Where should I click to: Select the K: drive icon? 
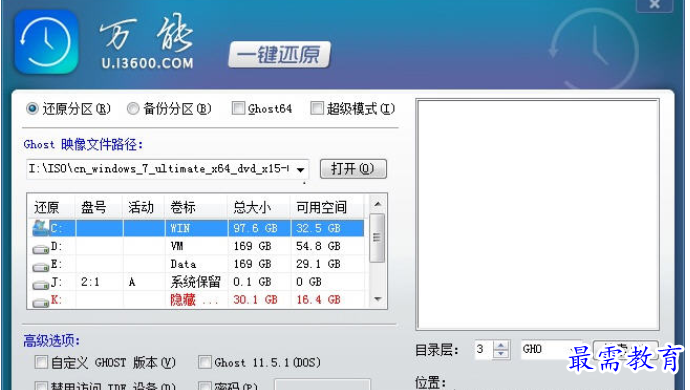click(40, 302)
